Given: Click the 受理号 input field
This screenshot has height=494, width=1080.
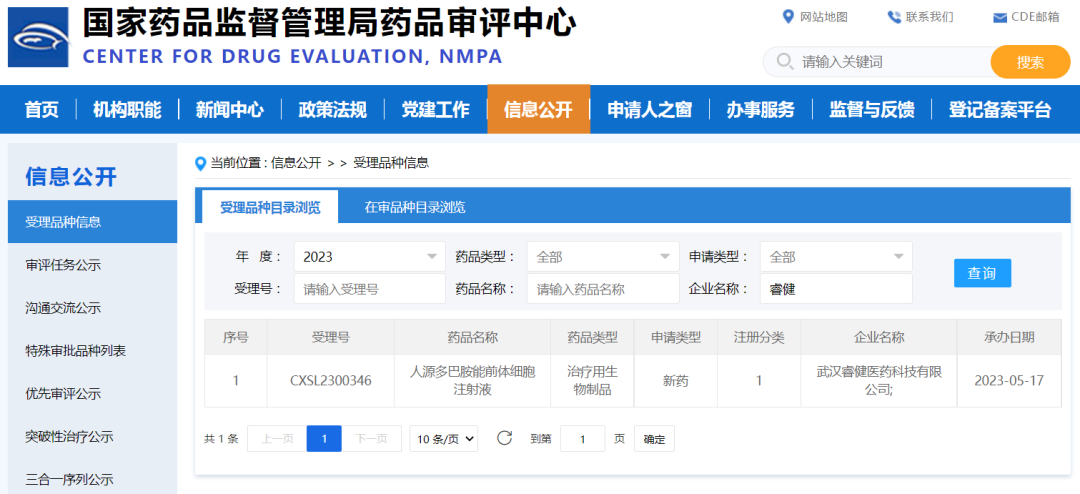Looking at the screenshot, I should pyautogui.click(x=369, y=289).
